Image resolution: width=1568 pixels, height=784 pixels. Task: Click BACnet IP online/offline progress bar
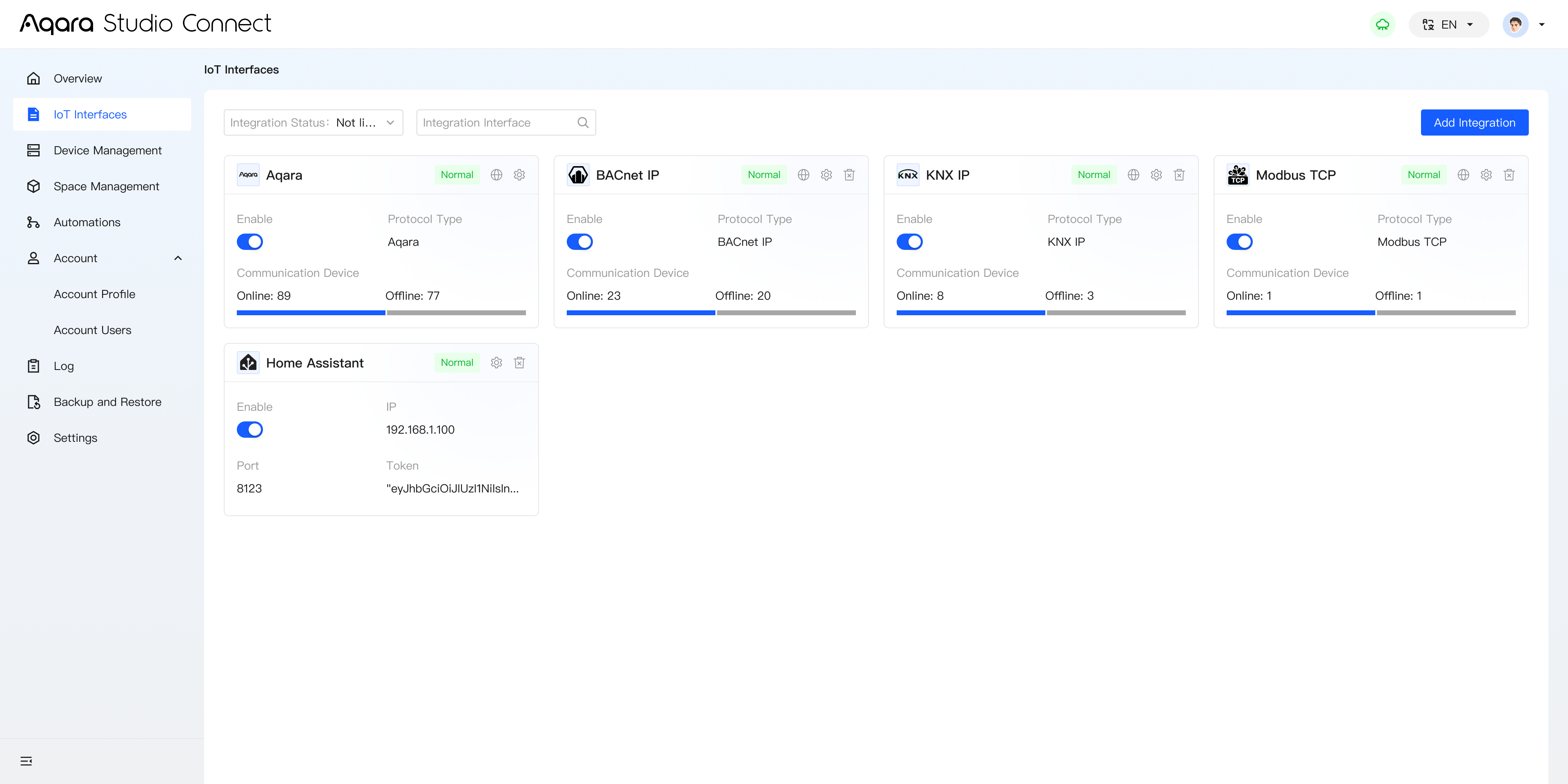(710, 313)
